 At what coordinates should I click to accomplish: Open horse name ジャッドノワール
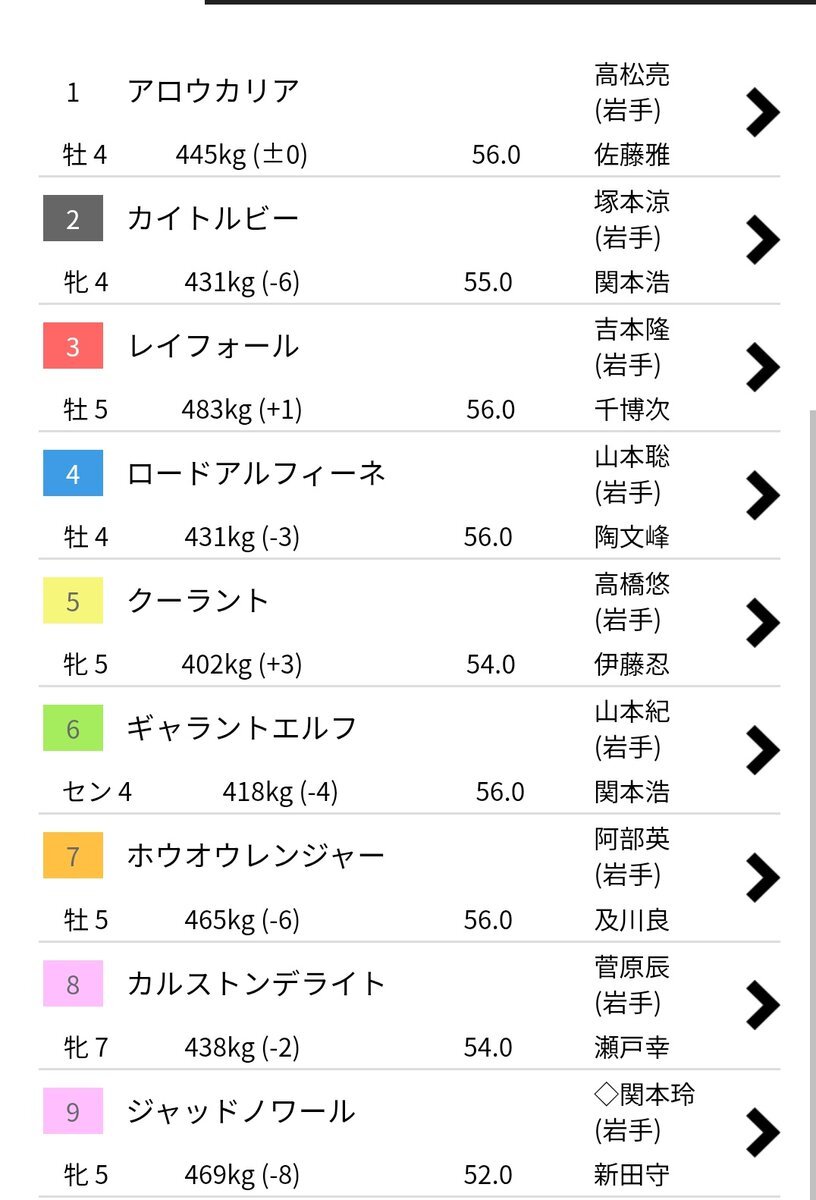click(x=241, y=1111)
